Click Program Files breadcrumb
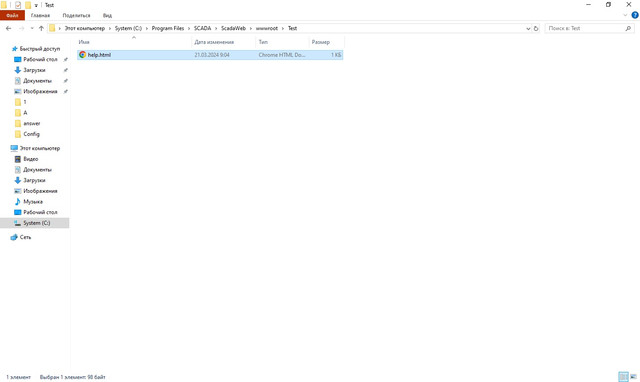Image resolution: width=640 pixels, height=382 pixels. [x=168, y=29]
